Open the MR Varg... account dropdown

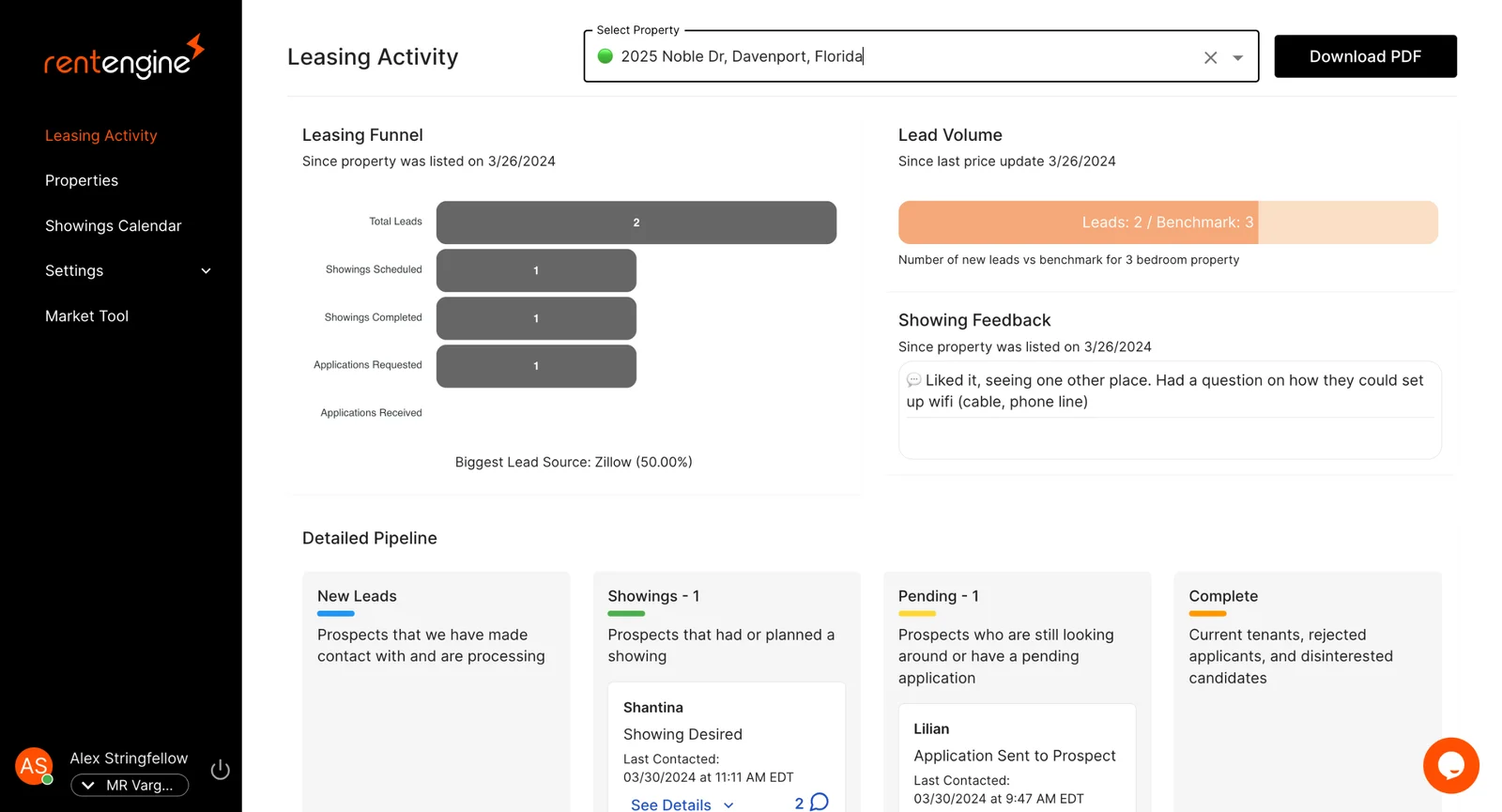[x=130, y=785]
